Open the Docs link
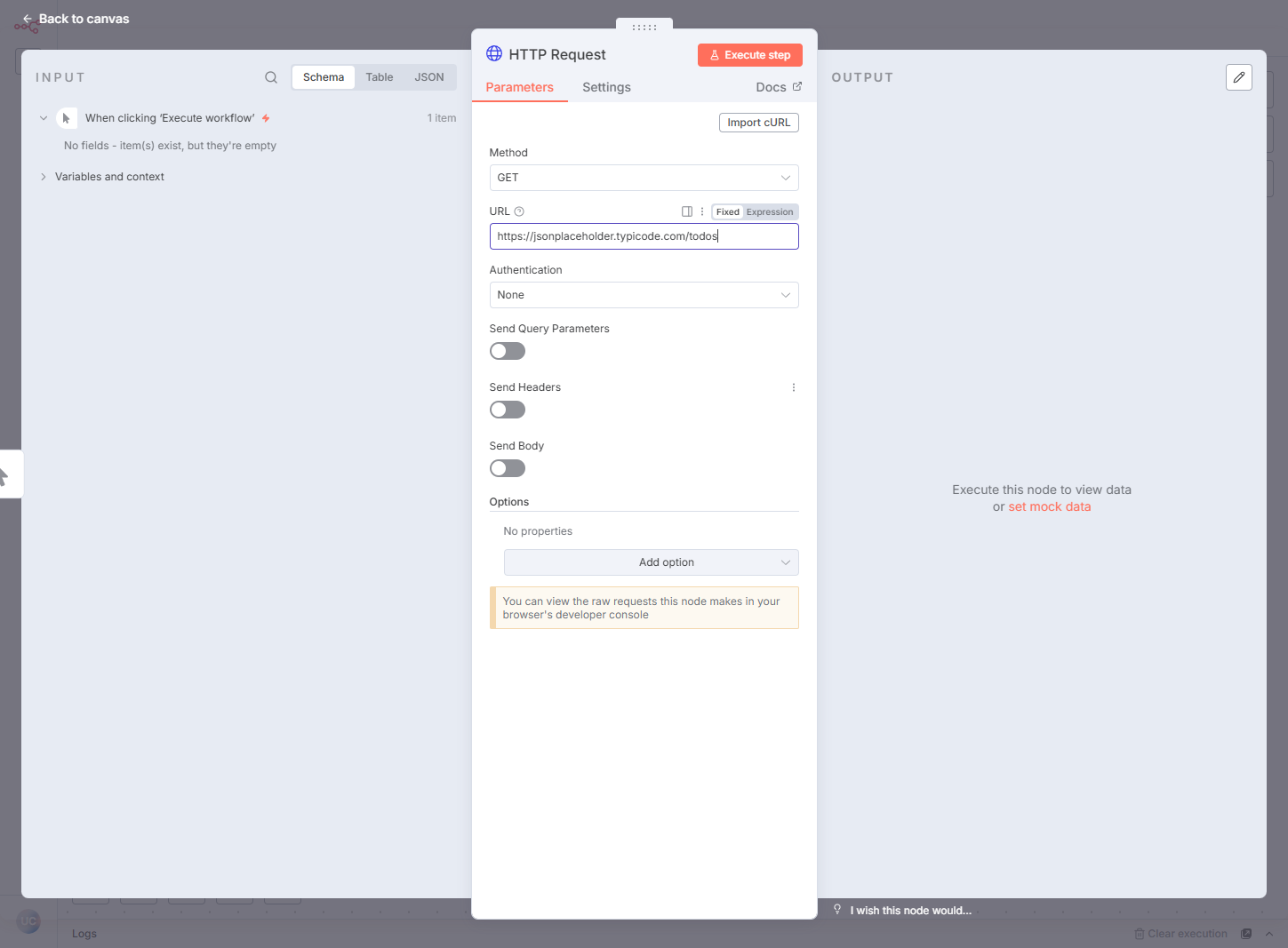This screenshot has width=1288, height=948. [779, 87]
